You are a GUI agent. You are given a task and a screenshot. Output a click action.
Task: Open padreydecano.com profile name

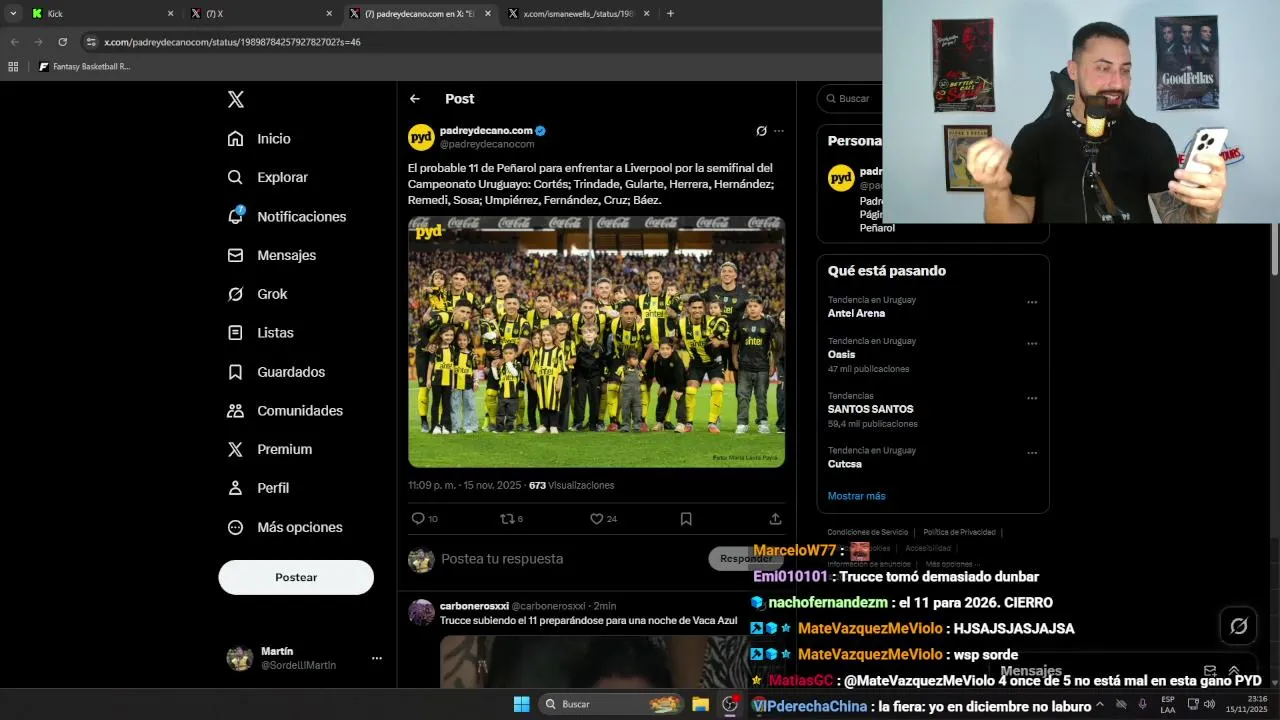486,130
